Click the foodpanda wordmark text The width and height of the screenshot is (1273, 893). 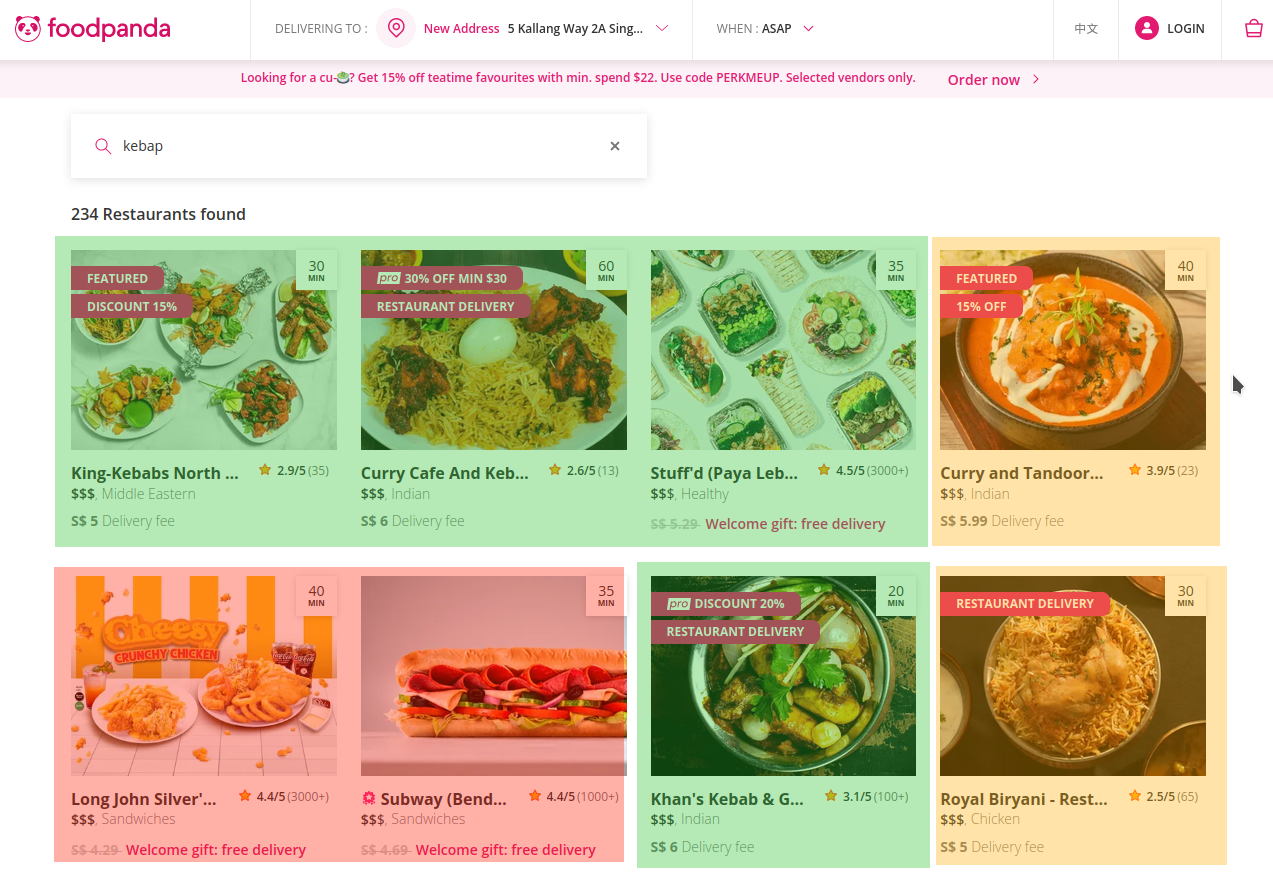coord(109,29)
